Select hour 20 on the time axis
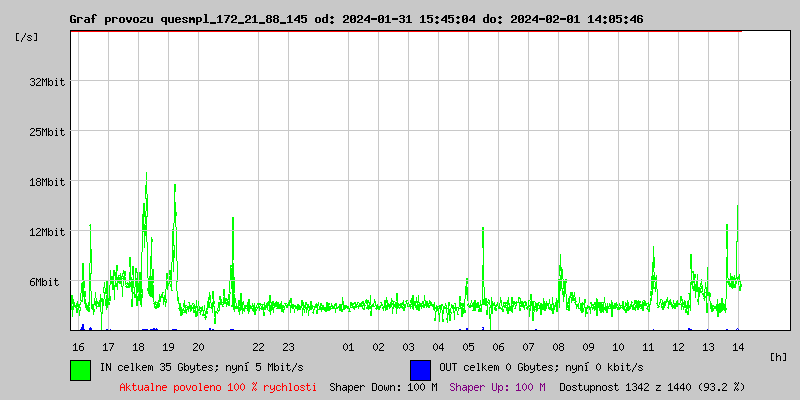This screenshot has width=800, height=400. pyautogui.click(x=198, y=347)
